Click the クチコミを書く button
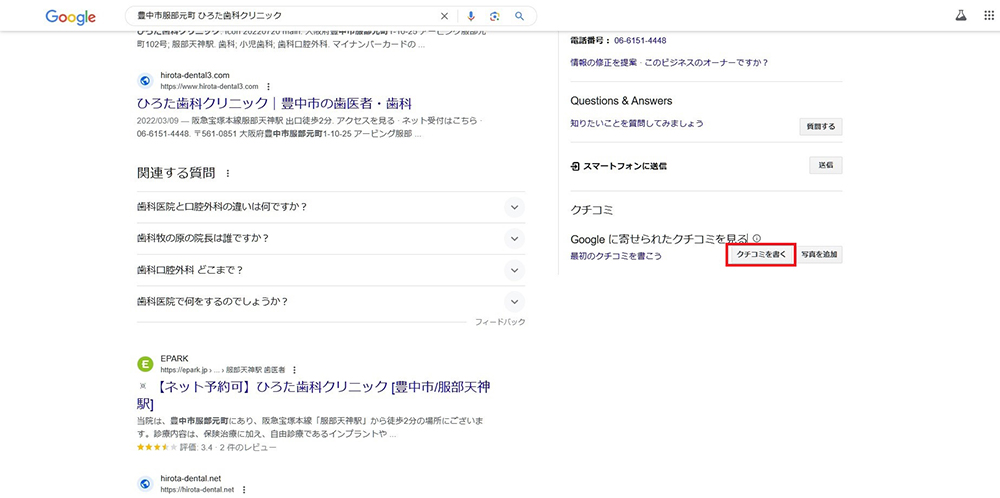Screen dimensions: 1000x498 (761, 255)
